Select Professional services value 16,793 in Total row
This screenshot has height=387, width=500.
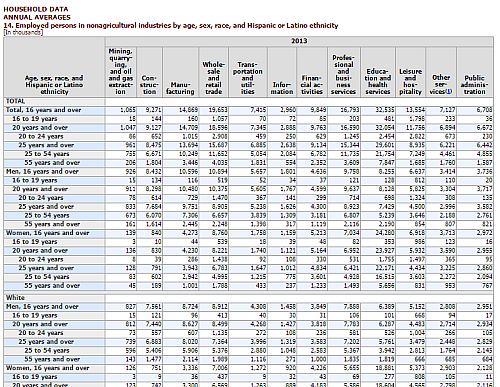click(x=350, y=110)
